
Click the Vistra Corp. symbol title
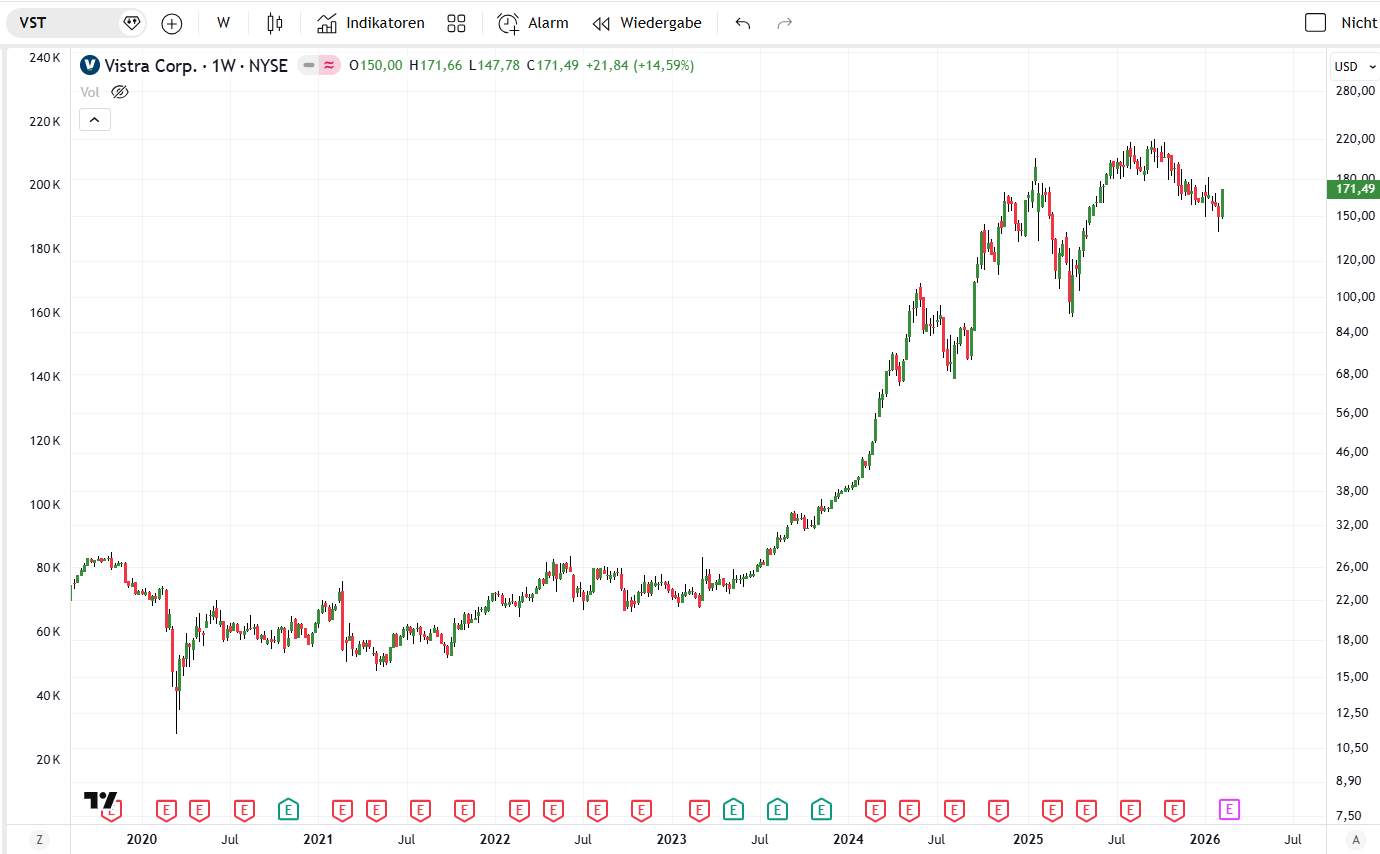184,65
